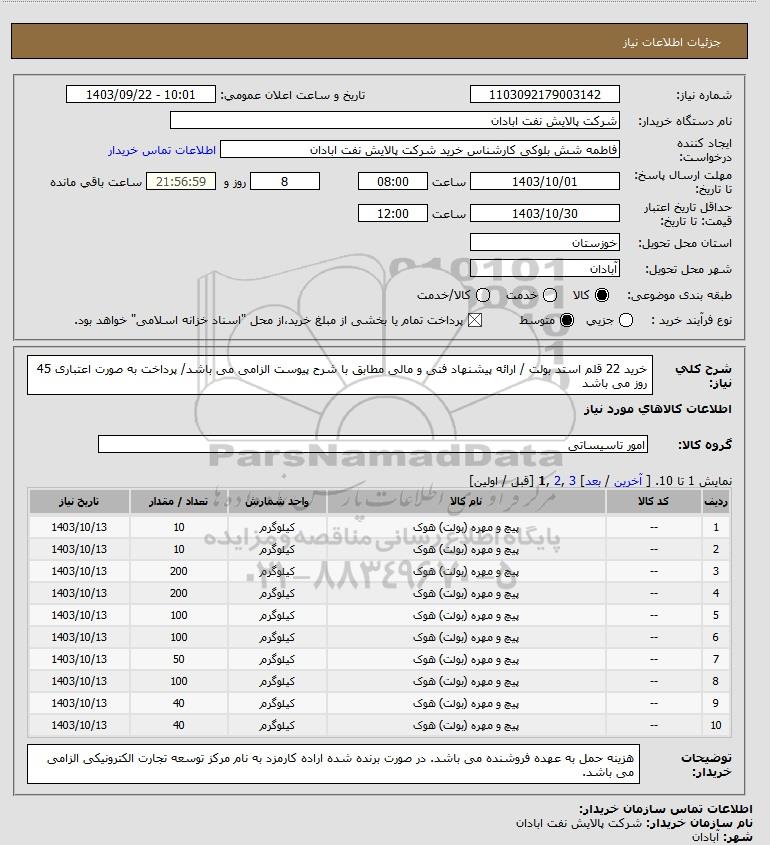Click the شماره نیاز number field
Image resolution: width=770 pixels, height=845 pixels.
tap(545, 94)
